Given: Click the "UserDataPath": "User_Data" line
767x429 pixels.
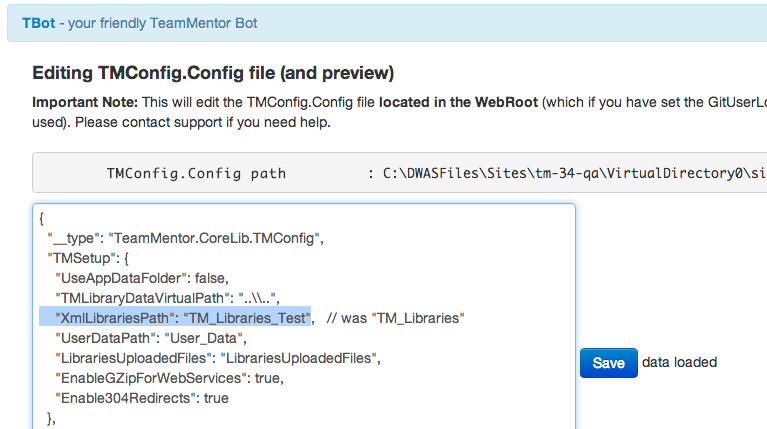Looking at the screenshot, I should pos(148,338).
